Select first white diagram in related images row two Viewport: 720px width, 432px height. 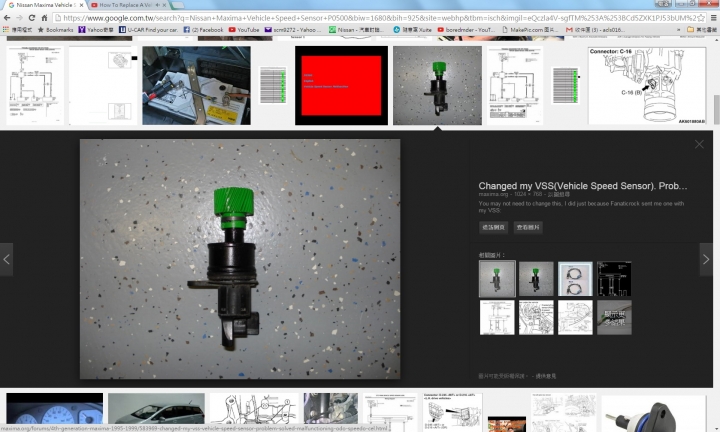click(497, 318)
